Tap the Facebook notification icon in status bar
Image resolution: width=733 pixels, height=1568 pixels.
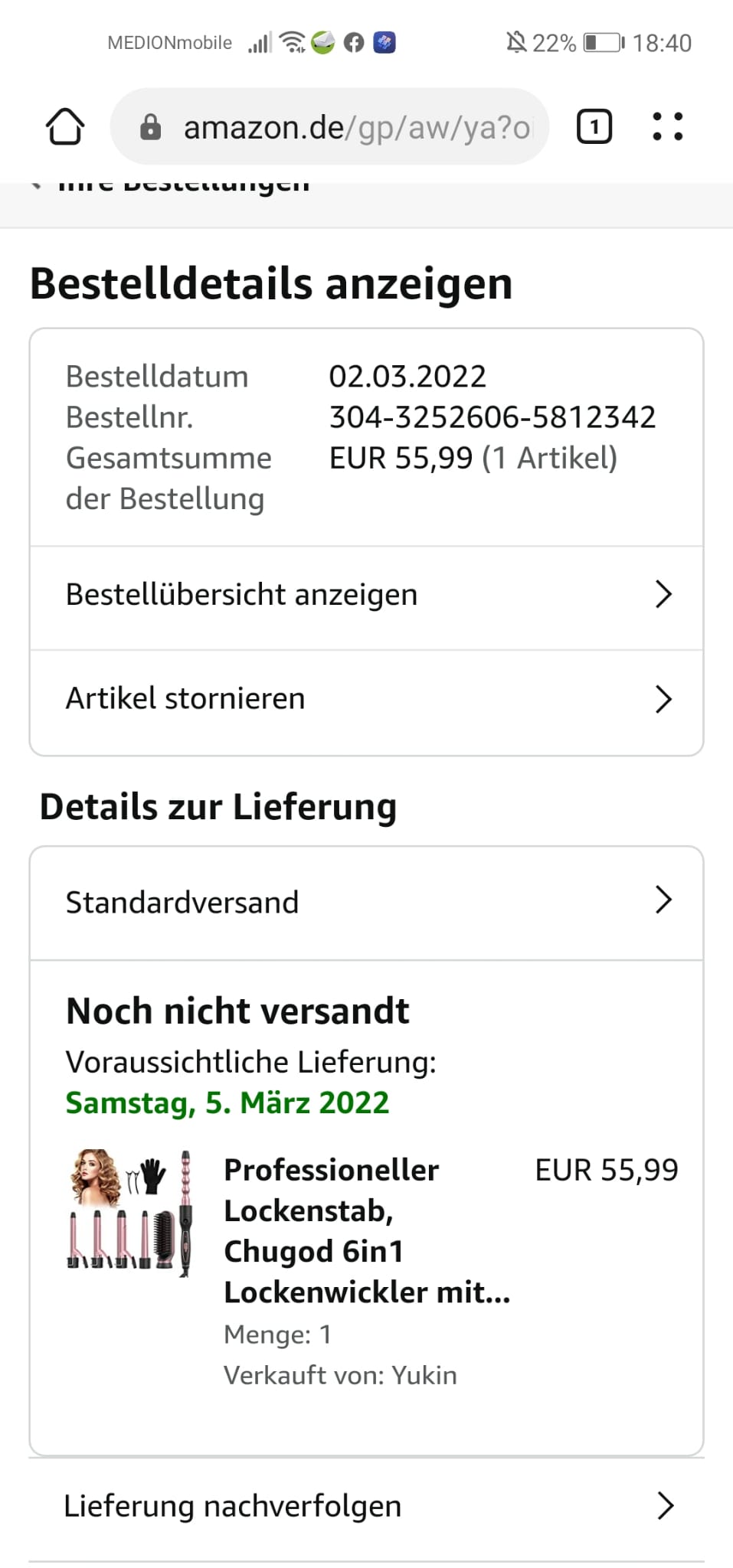point(354,43)
